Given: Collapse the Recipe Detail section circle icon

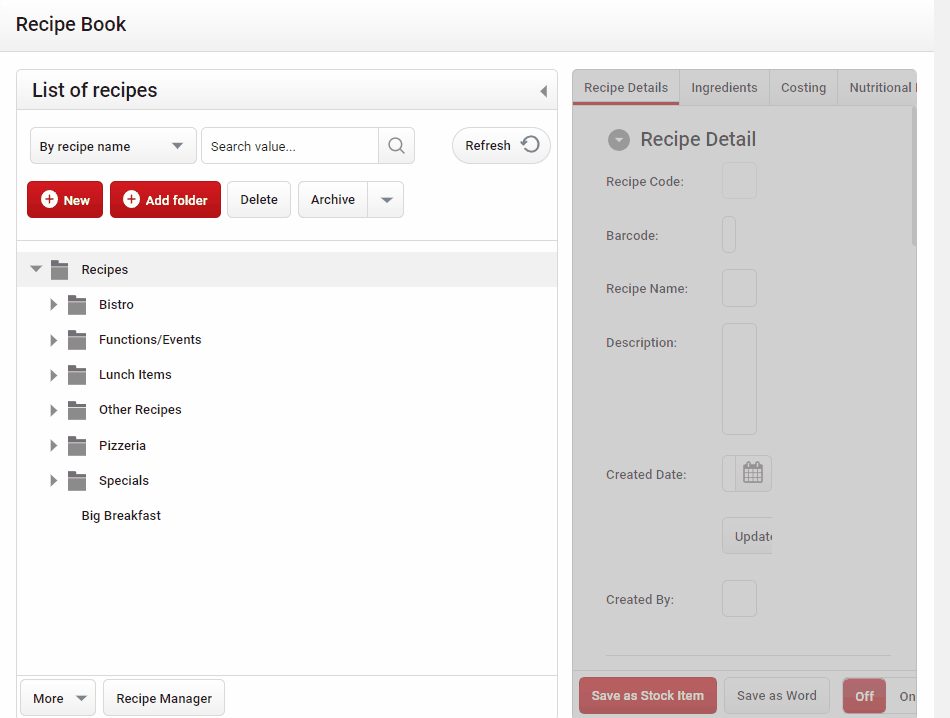Looking at the screenshot, I should coord(619,140).
